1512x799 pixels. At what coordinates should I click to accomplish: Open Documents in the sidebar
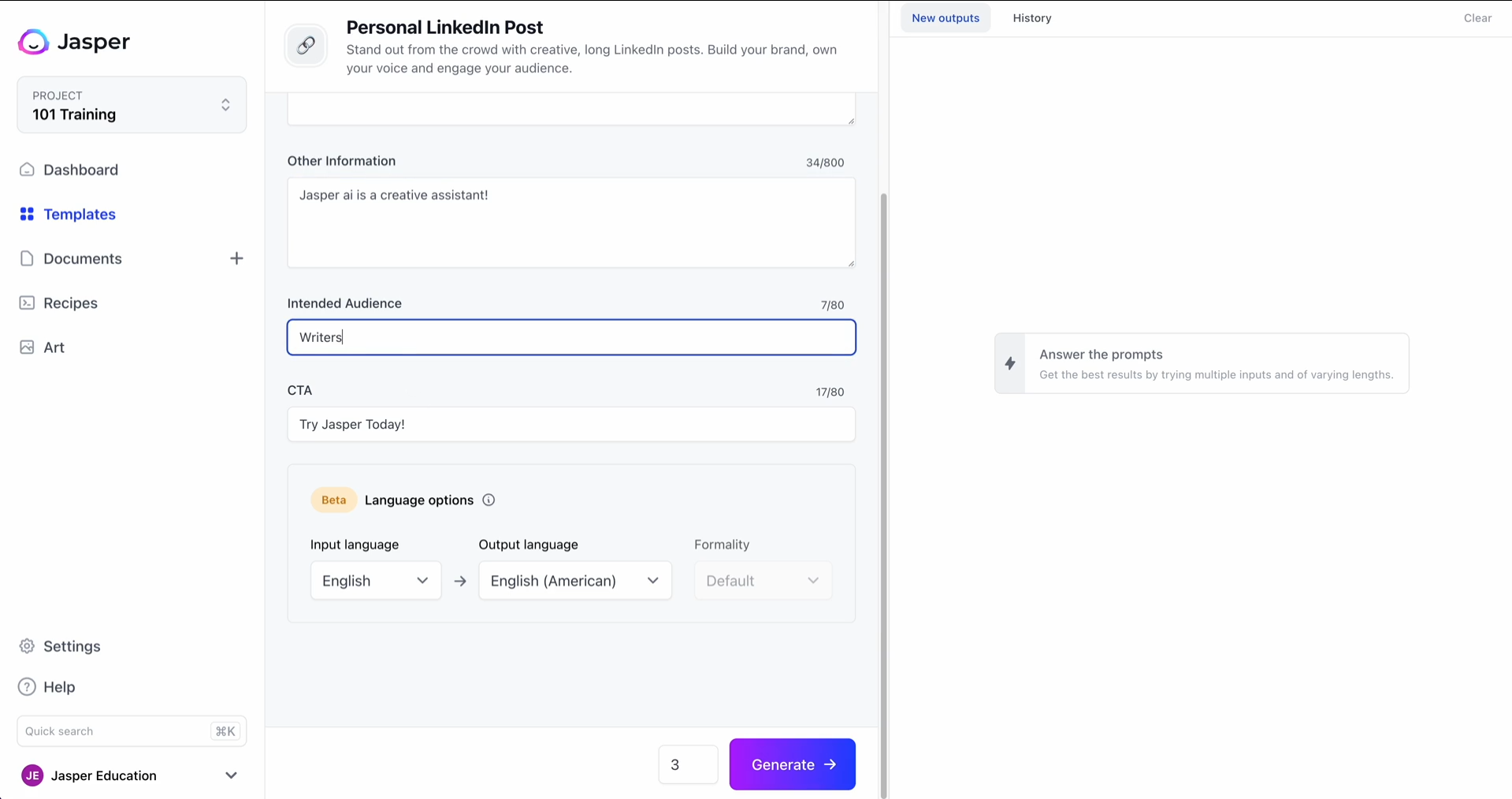(83, 258)
